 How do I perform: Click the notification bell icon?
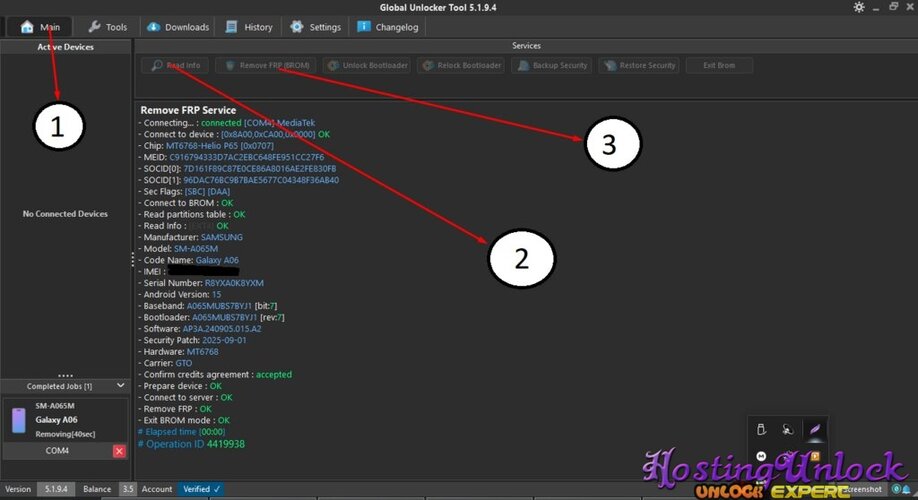pyautogui.click(x=906, y=489)
